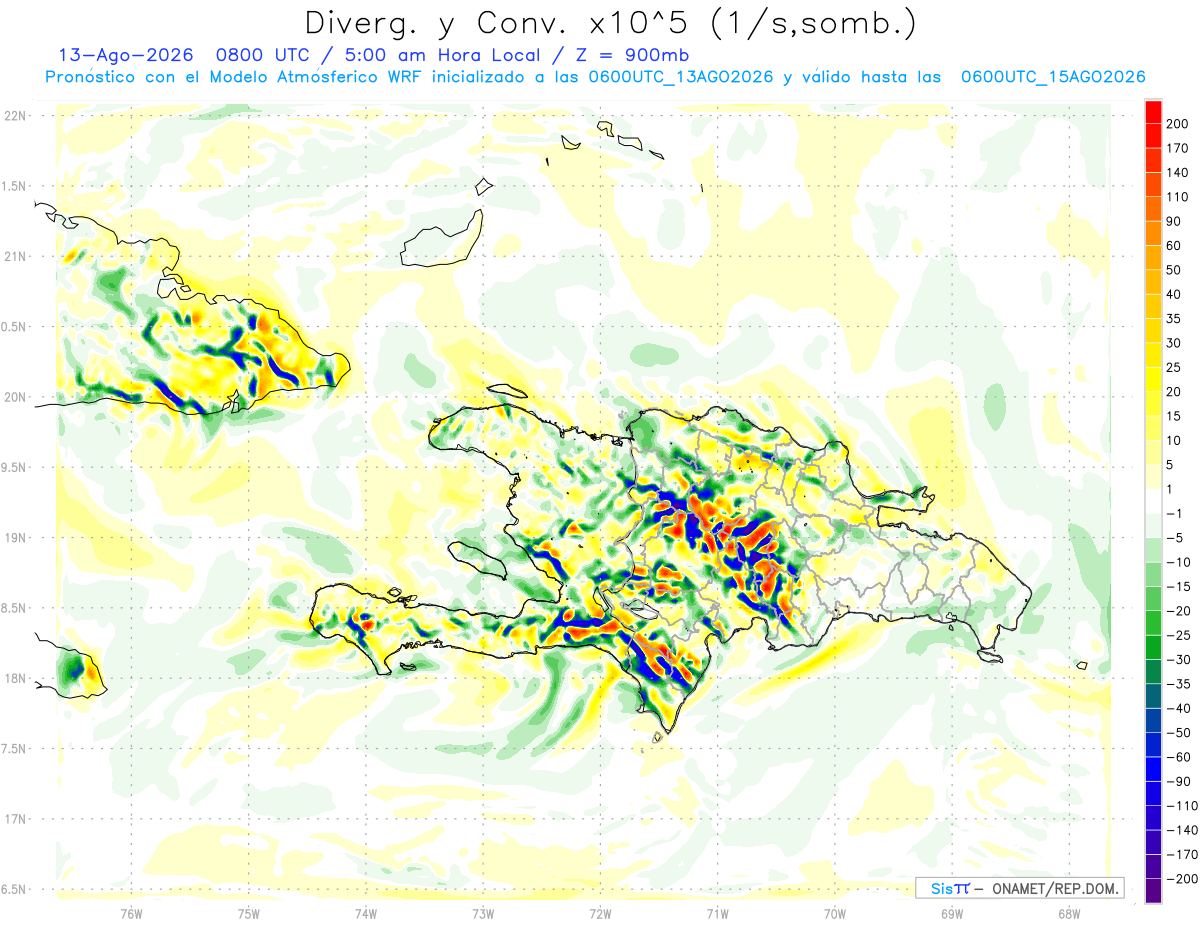Click the colorbar value '-90'
Image resolution: width=1200 pixels, height=927 pixels.
tap(1177, 781)
